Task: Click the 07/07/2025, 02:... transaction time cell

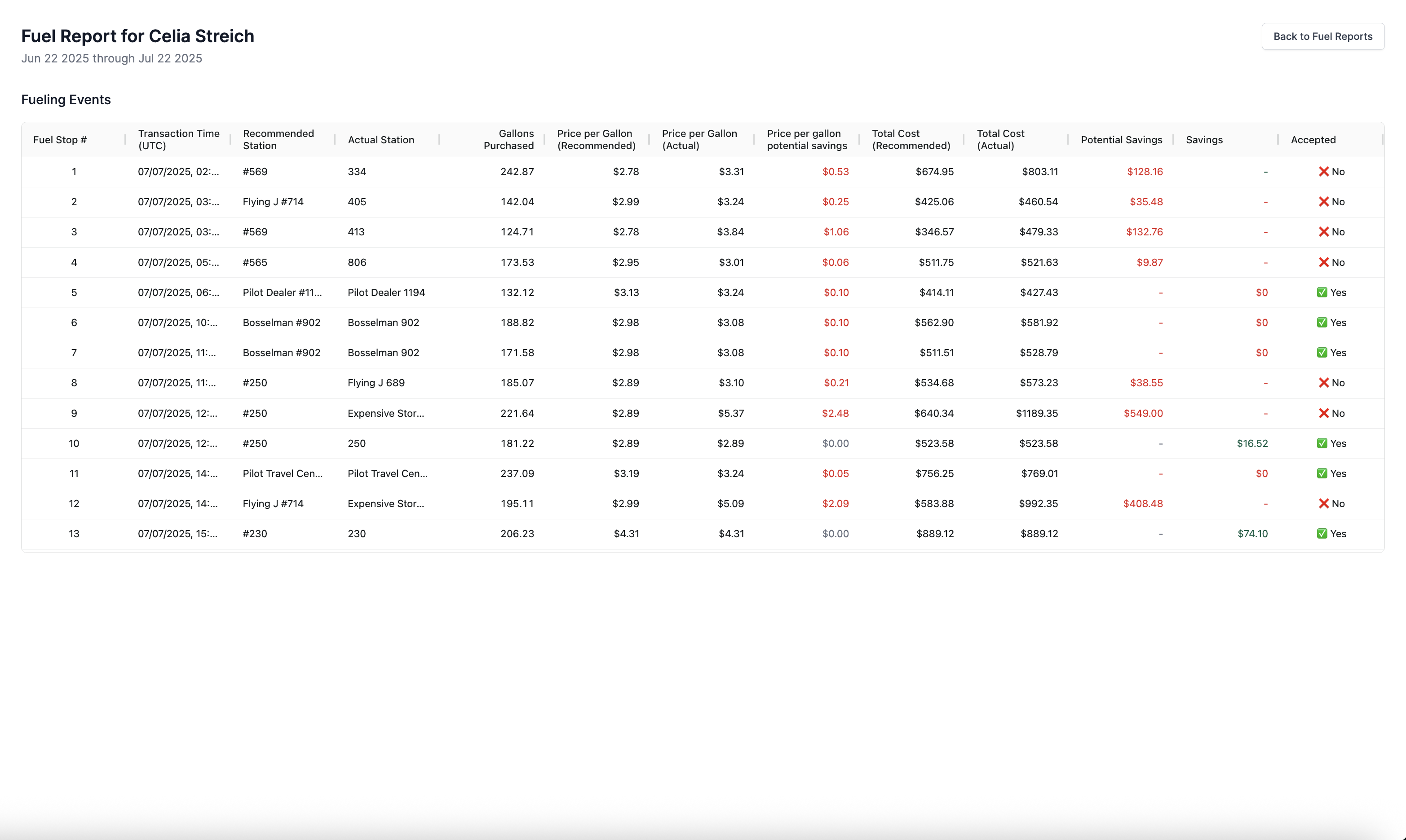Action: [x=178, y=172]
